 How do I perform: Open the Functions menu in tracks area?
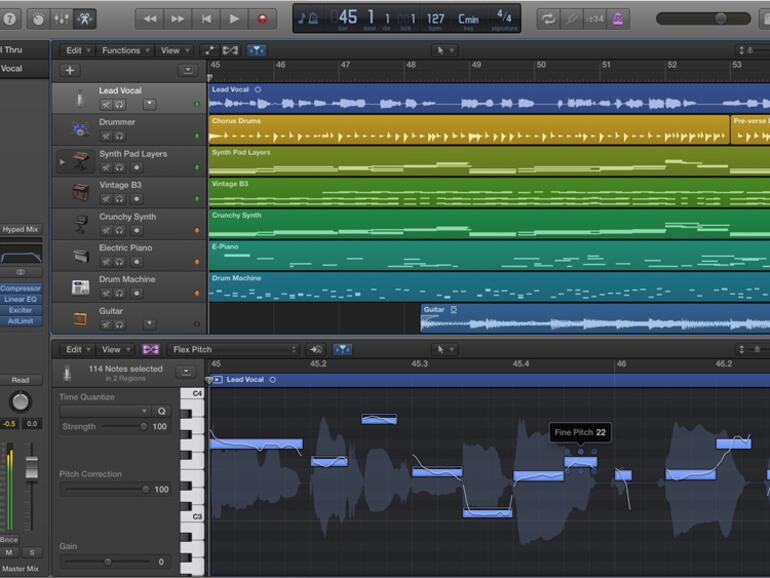pos(124,50)
